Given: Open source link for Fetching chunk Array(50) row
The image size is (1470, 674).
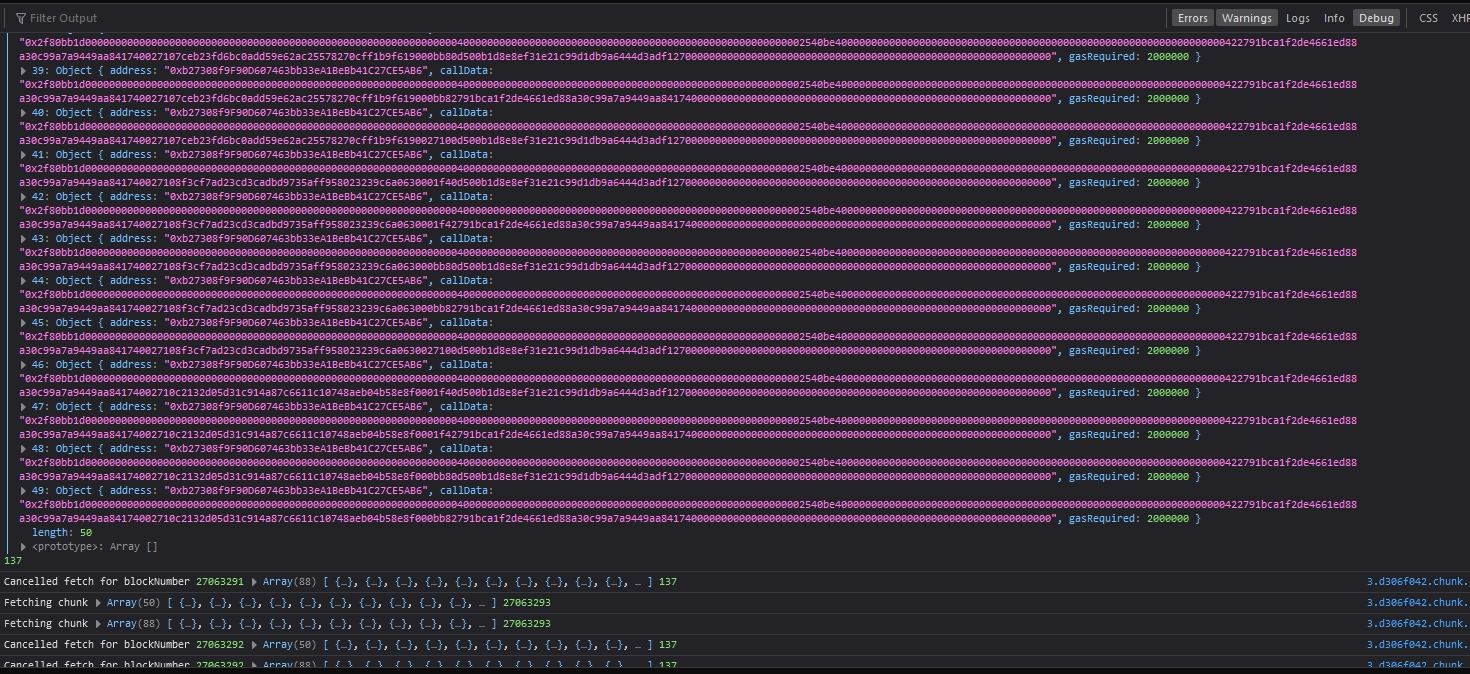Looking at the screenshot, I should click(1418, 603).
